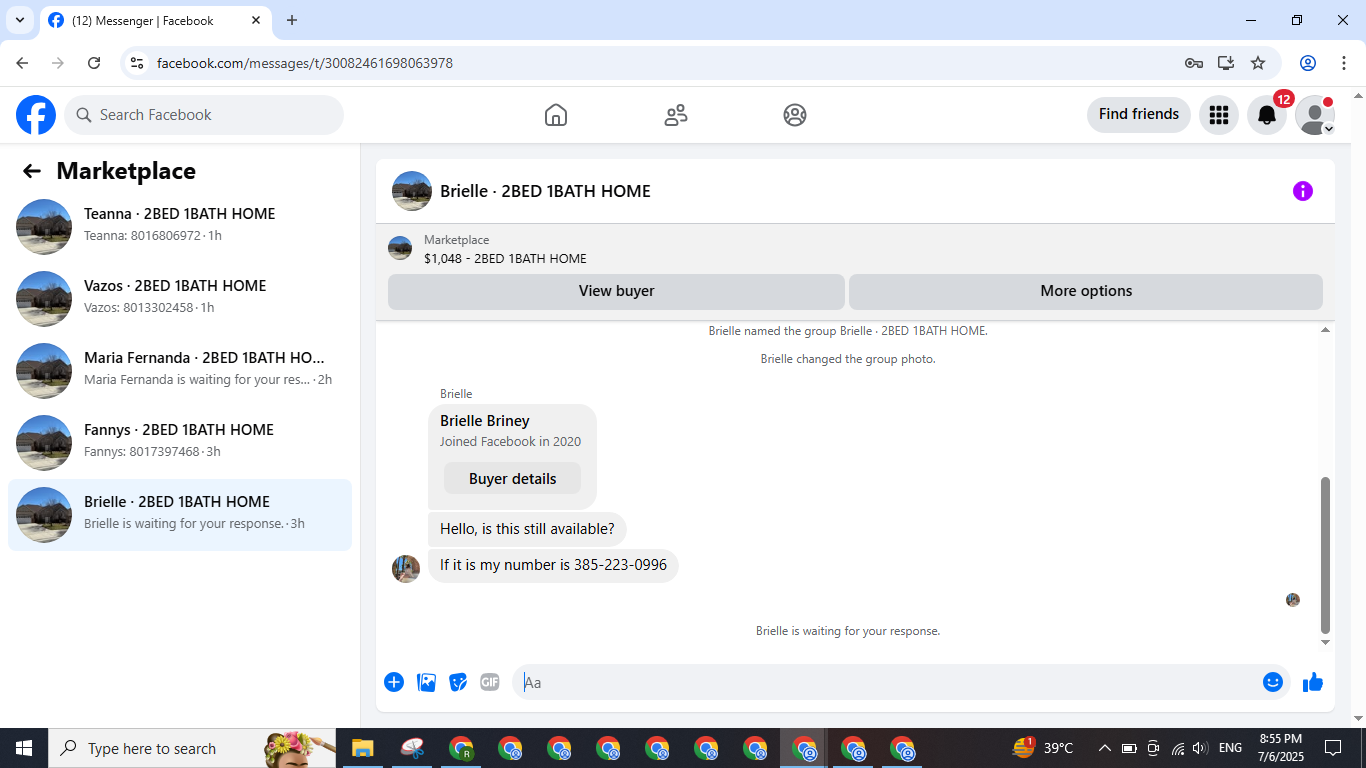This screenshot has height=768, width=1366.
Task: Focus the Search Facebook field
Action: click(x=204, y=115)
